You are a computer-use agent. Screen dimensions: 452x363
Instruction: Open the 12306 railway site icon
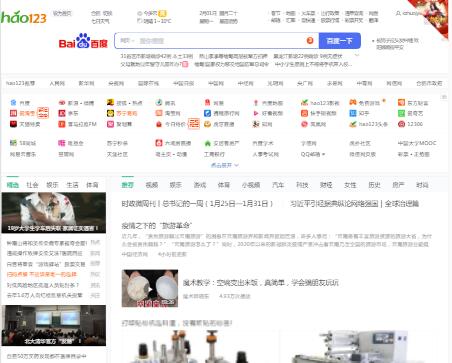[x=401, y=124]
